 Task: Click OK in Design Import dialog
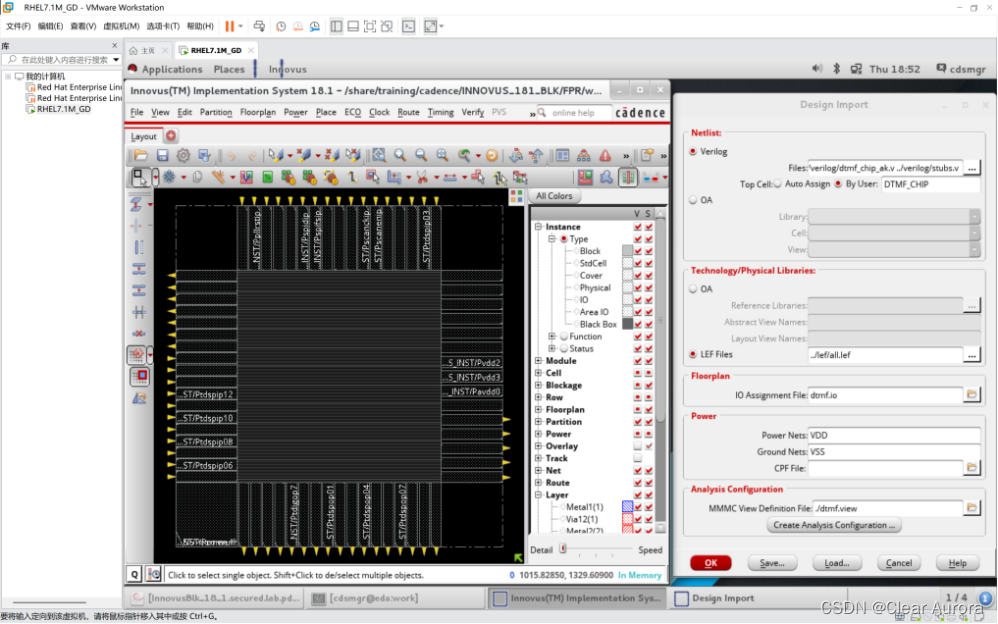(x=710, y=563)
